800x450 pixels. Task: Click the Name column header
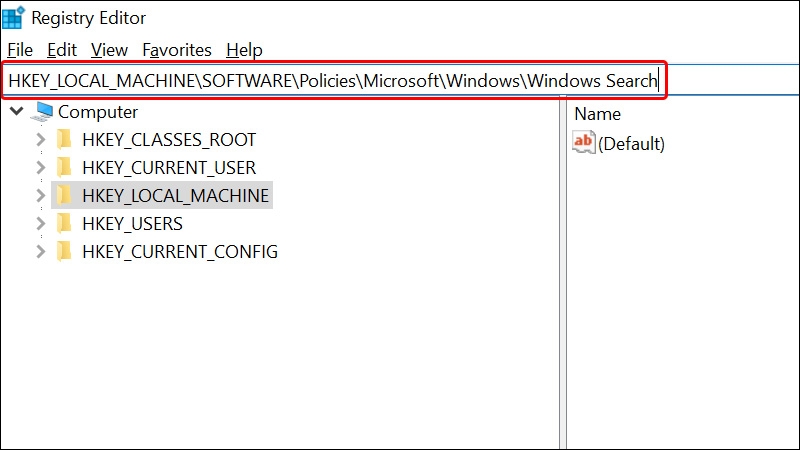597,114
